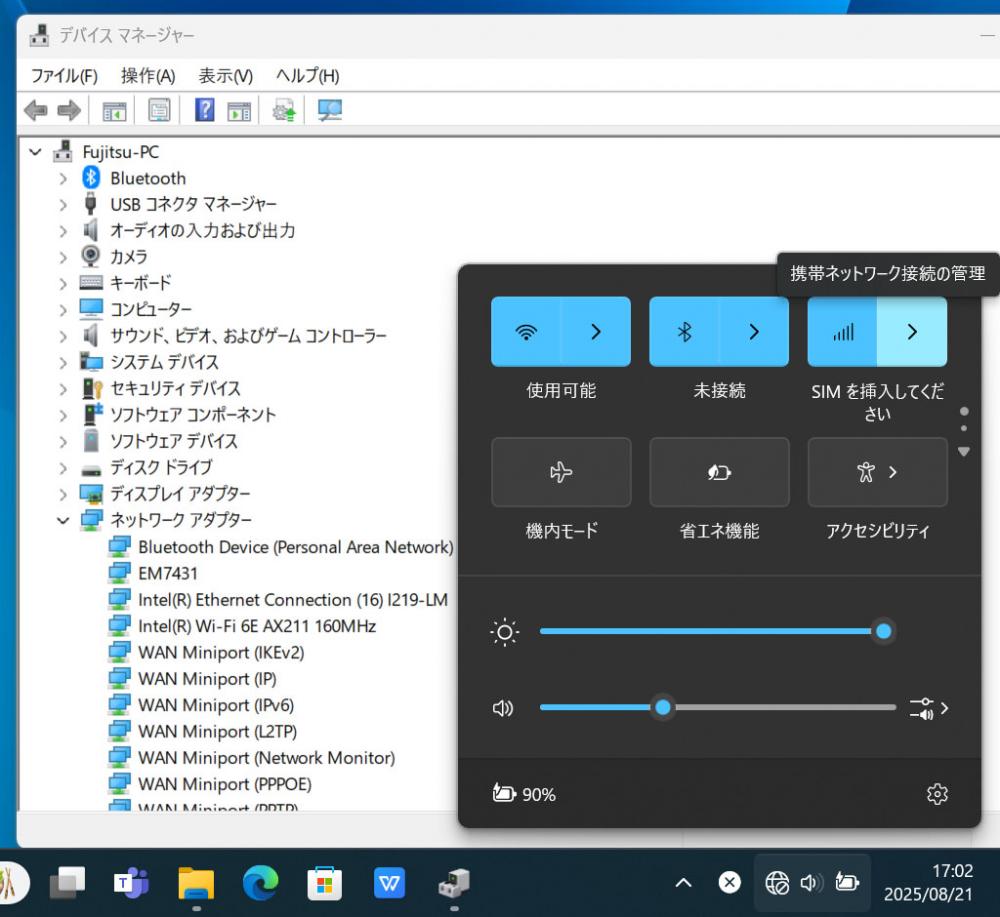This screenshot has width=1000, height=917.
Task: Click the update driver toolbar icon
Action: pos(284,110)
